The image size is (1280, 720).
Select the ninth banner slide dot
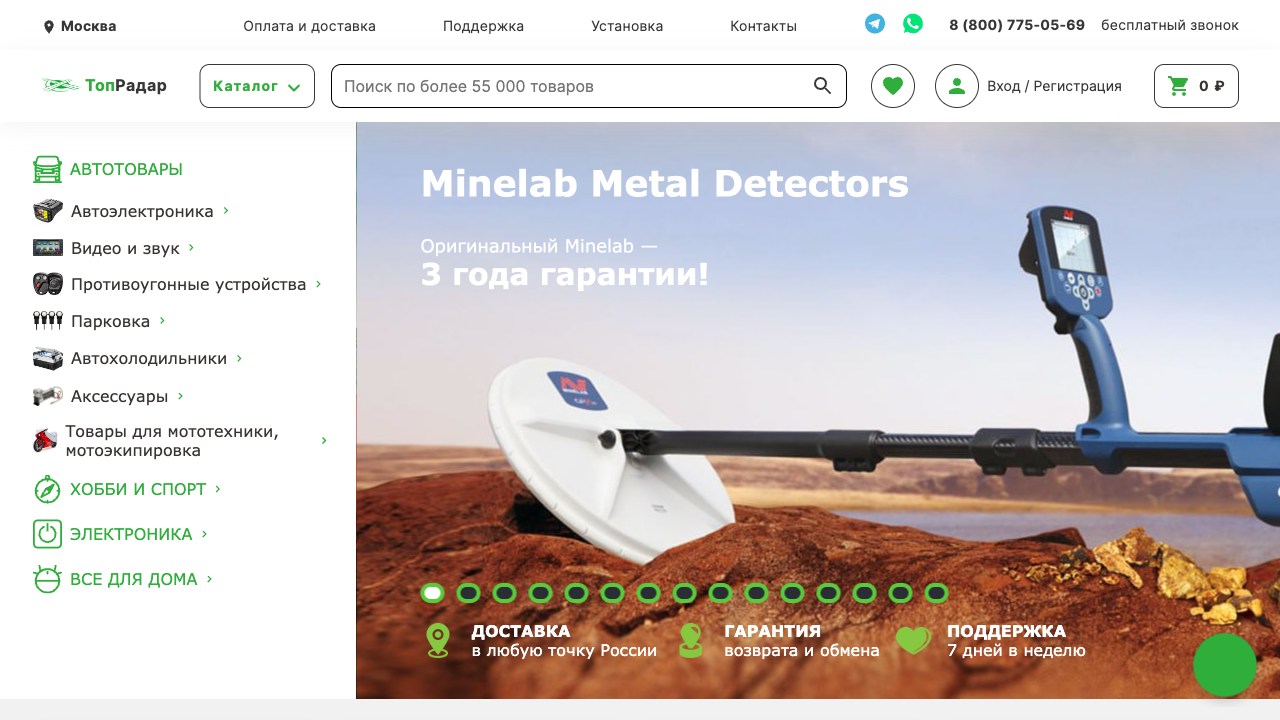point(720,593)
